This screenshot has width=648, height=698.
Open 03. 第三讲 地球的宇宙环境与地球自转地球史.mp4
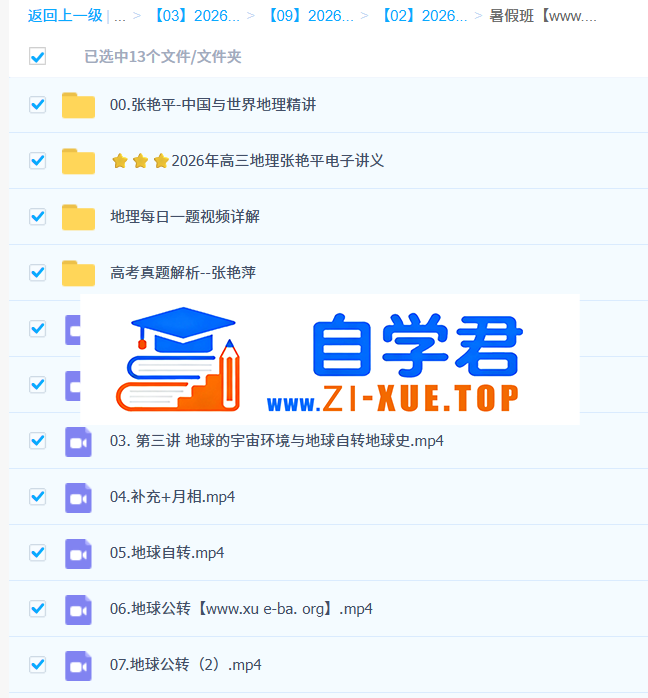click(277, 441)
